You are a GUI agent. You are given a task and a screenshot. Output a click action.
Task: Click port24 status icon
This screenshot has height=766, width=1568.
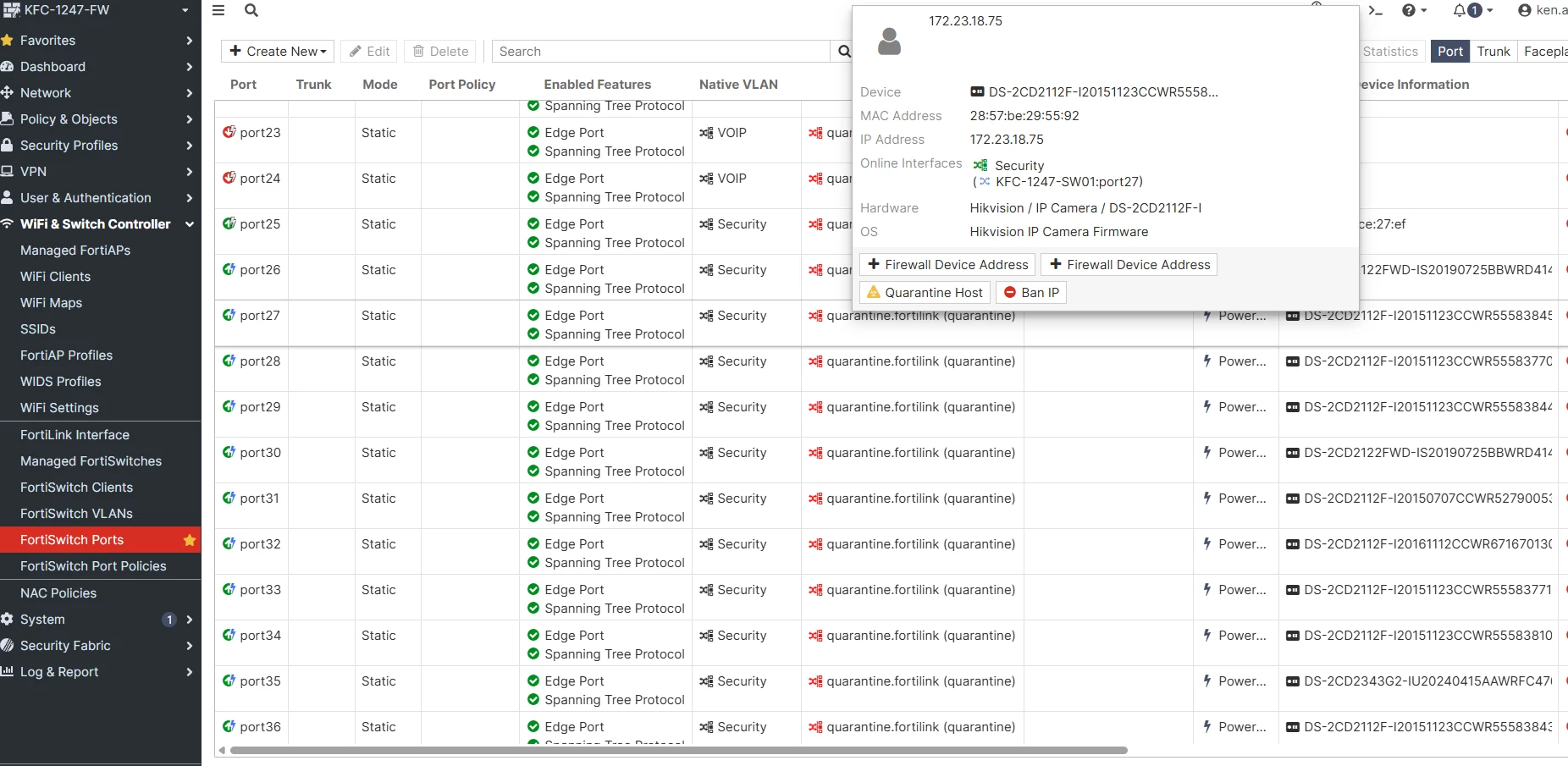point(229,178)
